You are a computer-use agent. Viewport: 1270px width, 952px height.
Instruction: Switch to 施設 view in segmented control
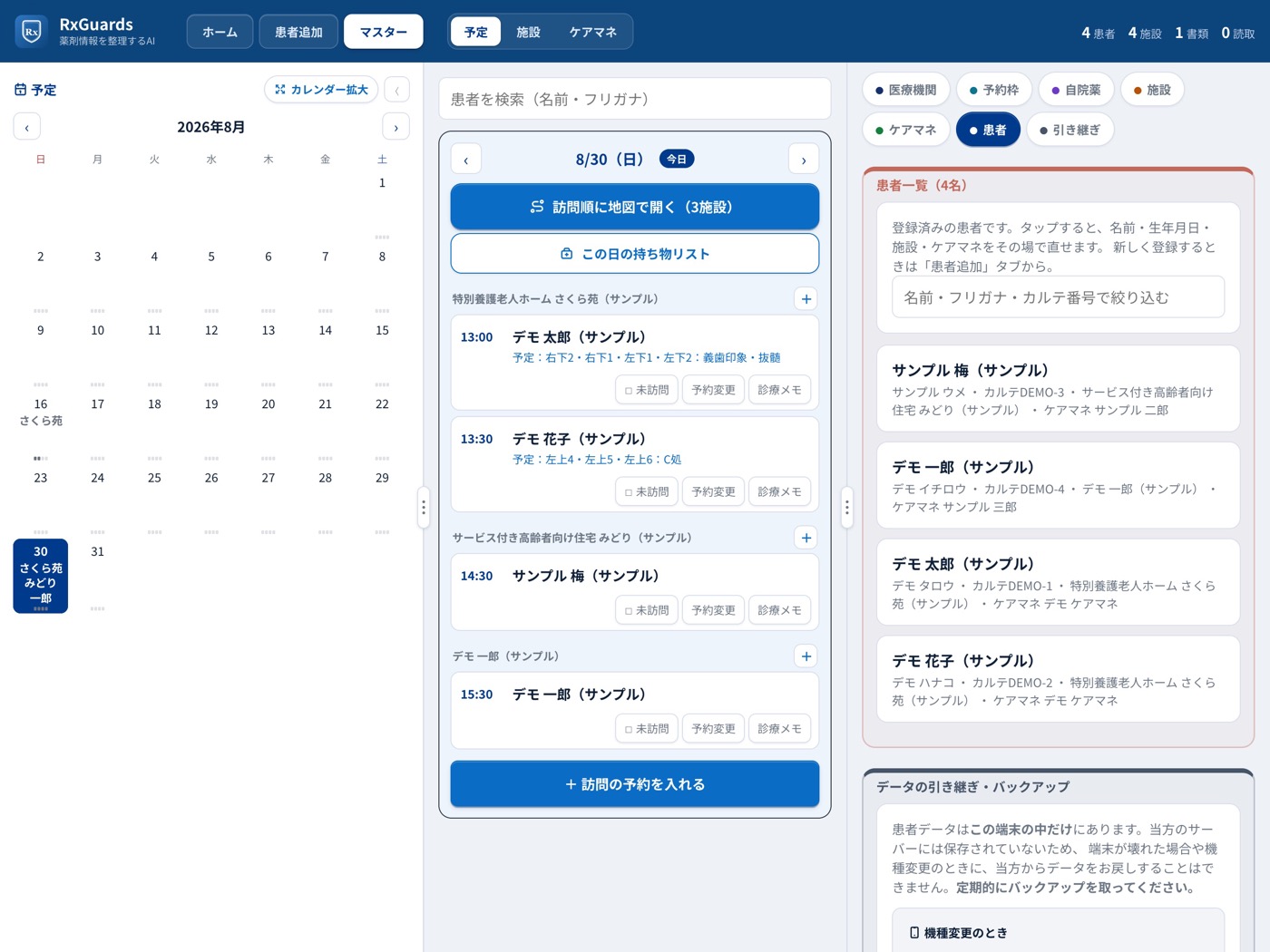click(x=528, y=32)
